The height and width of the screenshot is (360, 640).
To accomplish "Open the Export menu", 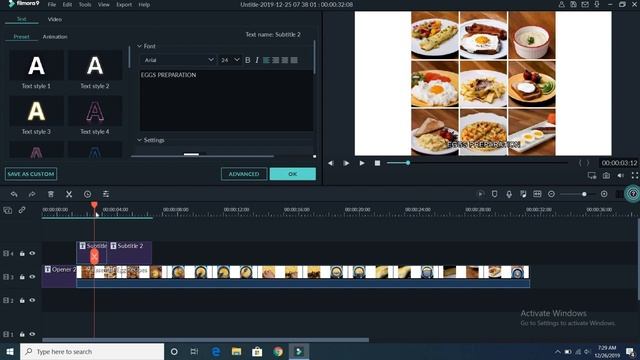I will pos(124,4).
